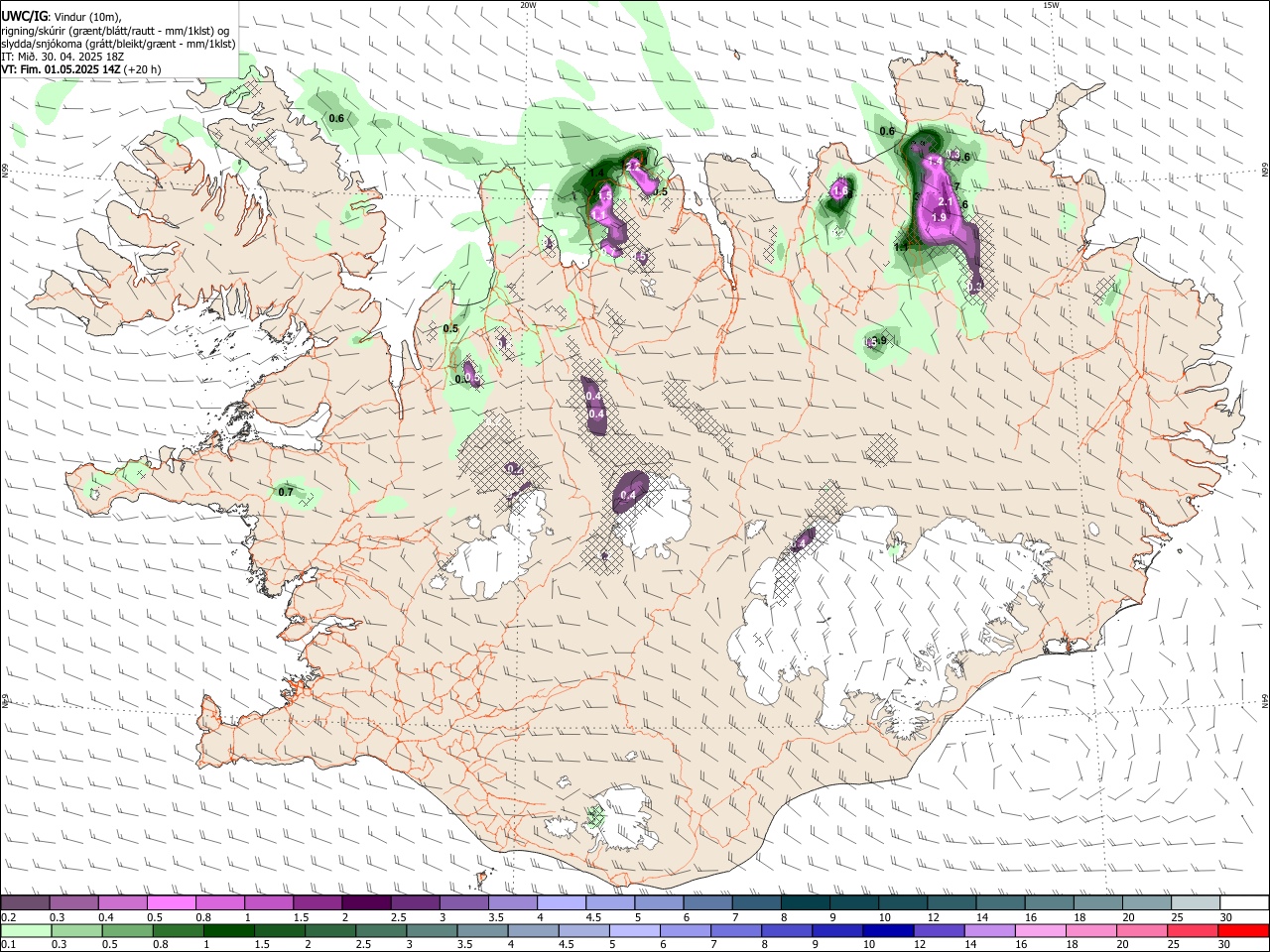Select the light gray swatch labeled 25 in top row

pyautogui.click(x=1196, y=902)
